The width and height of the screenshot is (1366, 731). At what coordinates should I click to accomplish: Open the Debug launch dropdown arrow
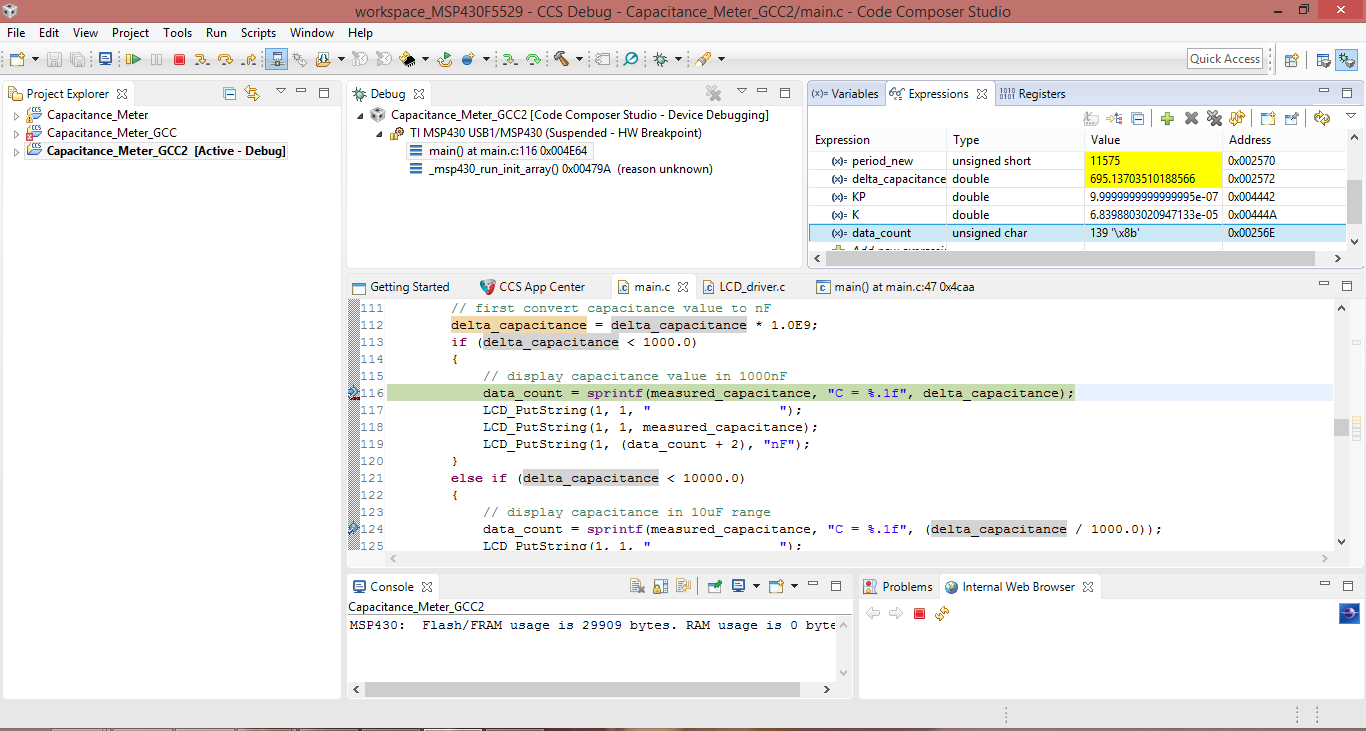click(x=677, y=59)
